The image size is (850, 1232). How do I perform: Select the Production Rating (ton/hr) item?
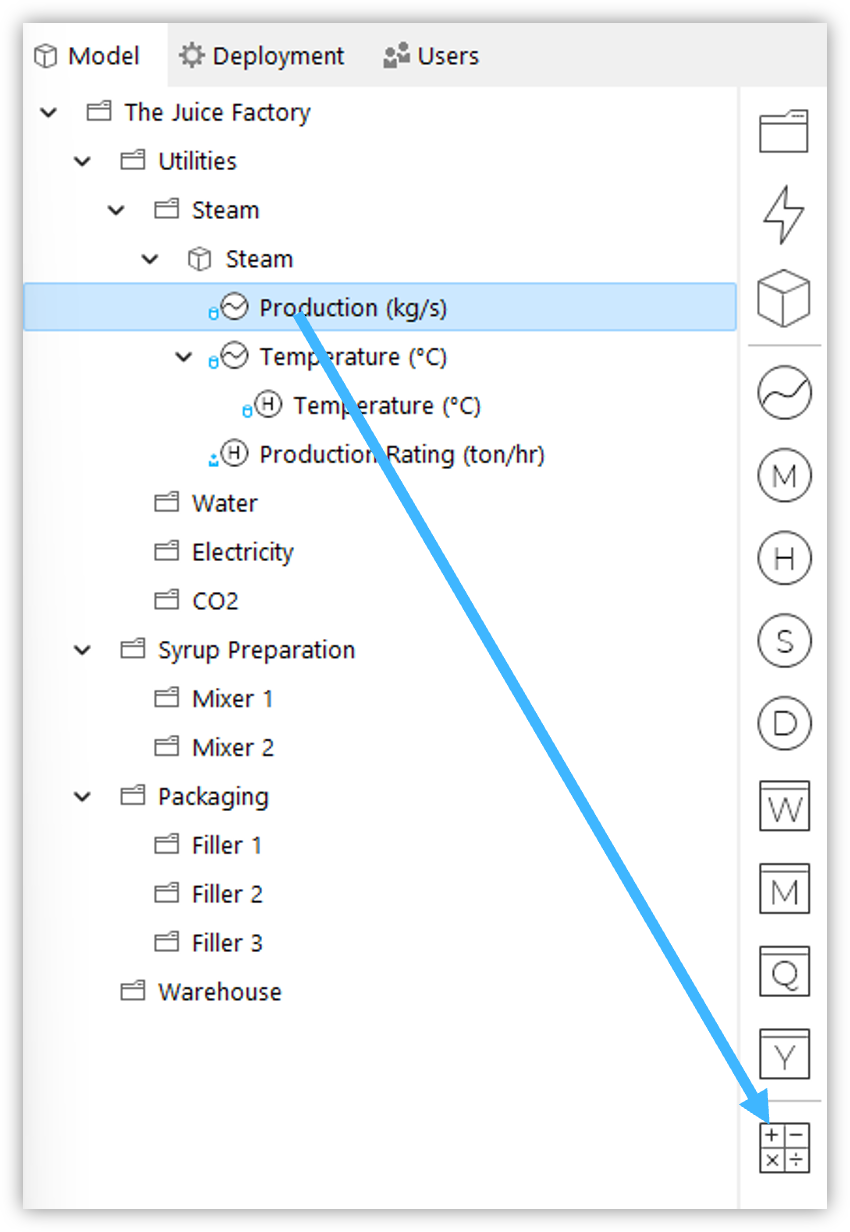pyautogui.click(x=400, y=455)
